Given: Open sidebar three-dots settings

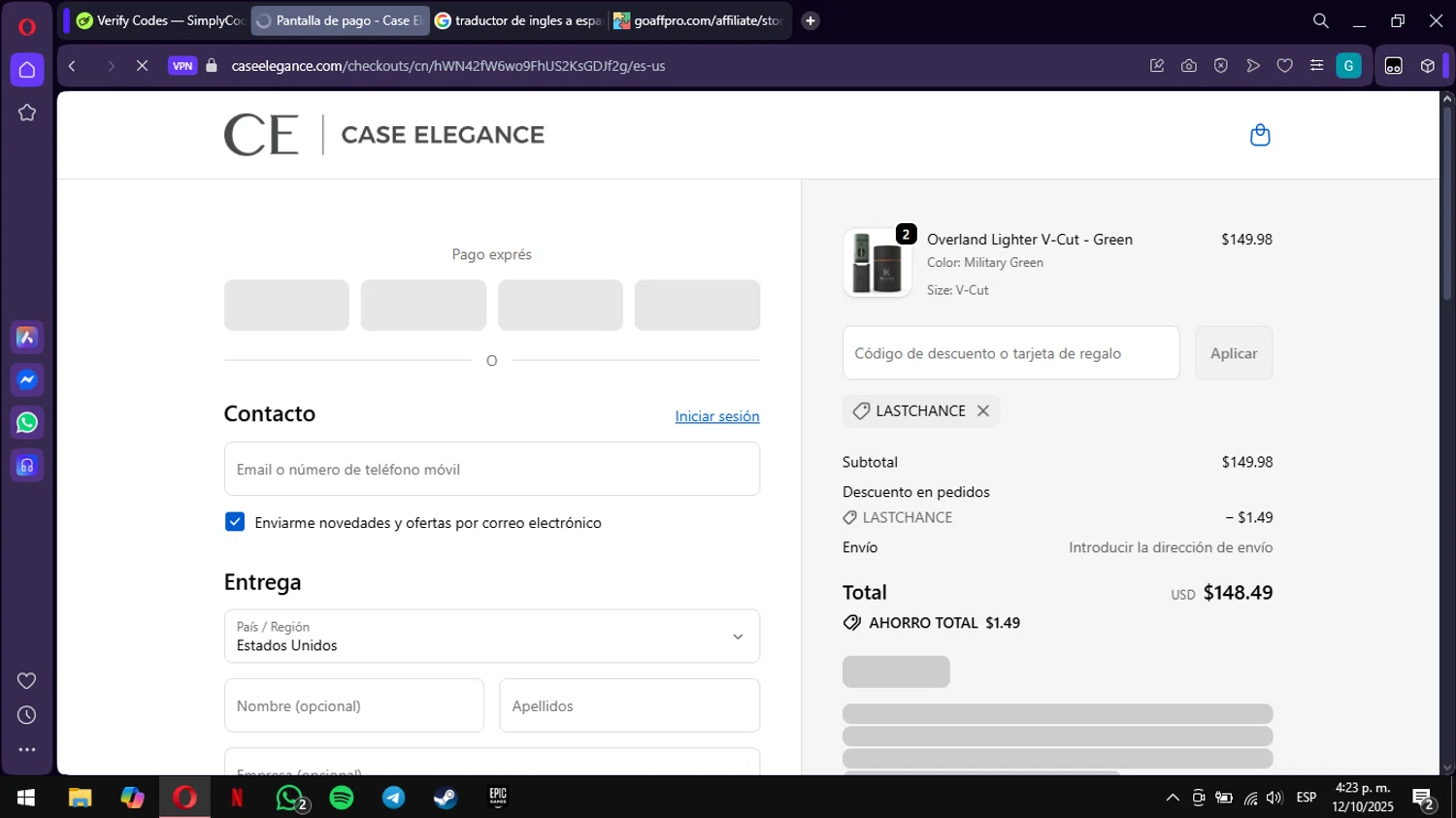Looking at the screenshot, I should [x=27, y=749].
